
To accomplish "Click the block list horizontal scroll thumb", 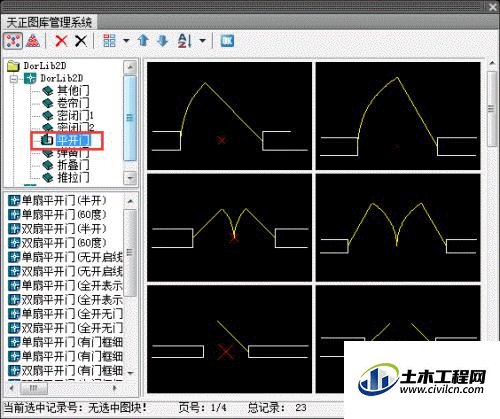I will (34, 388).
